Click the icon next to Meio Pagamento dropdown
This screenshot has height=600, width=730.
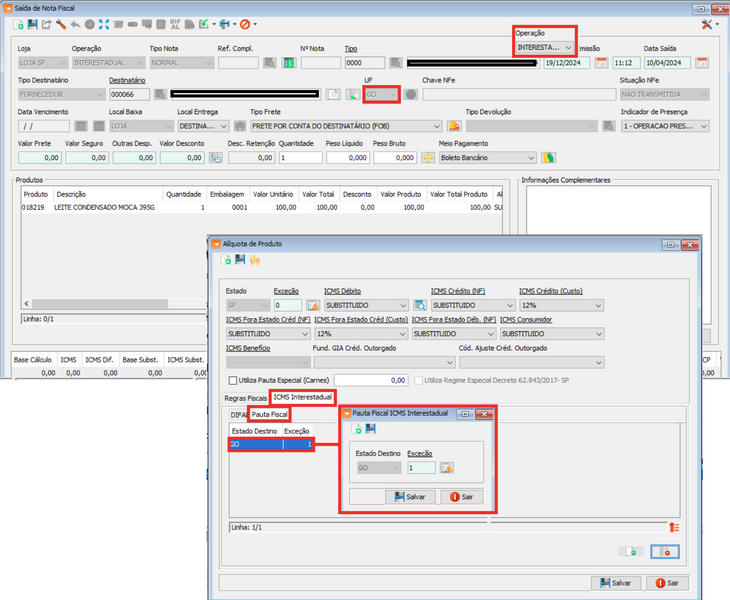pos(548,157)
